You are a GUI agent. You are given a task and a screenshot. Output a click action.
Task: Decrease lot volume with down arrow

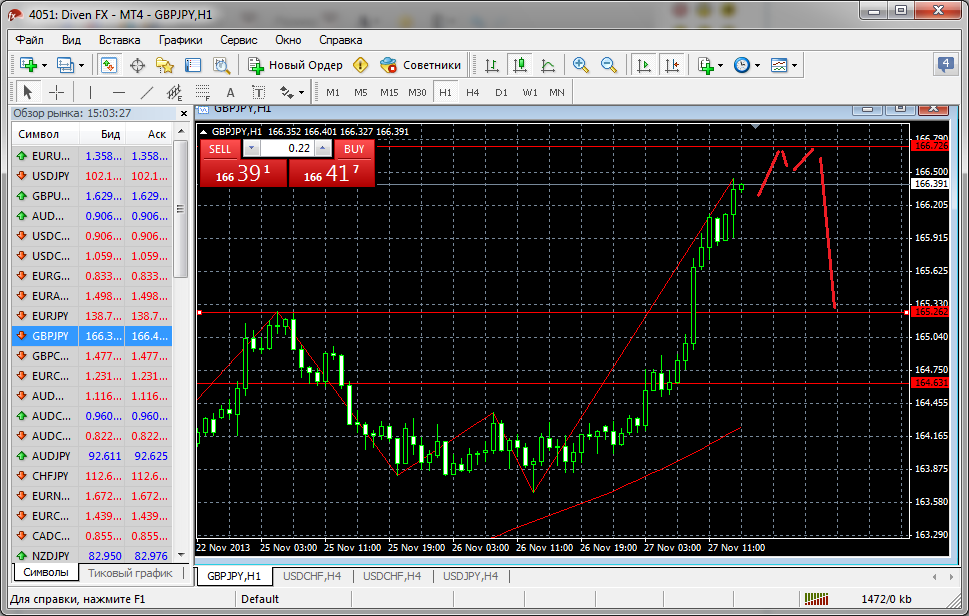coord(251,148)
